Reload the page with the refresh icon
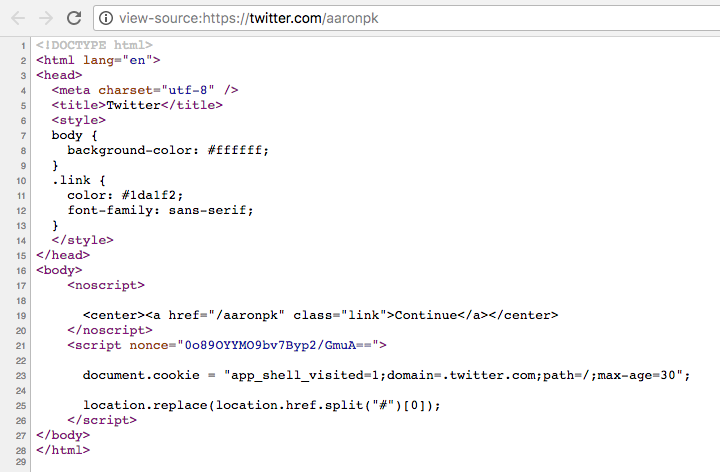 74,18
